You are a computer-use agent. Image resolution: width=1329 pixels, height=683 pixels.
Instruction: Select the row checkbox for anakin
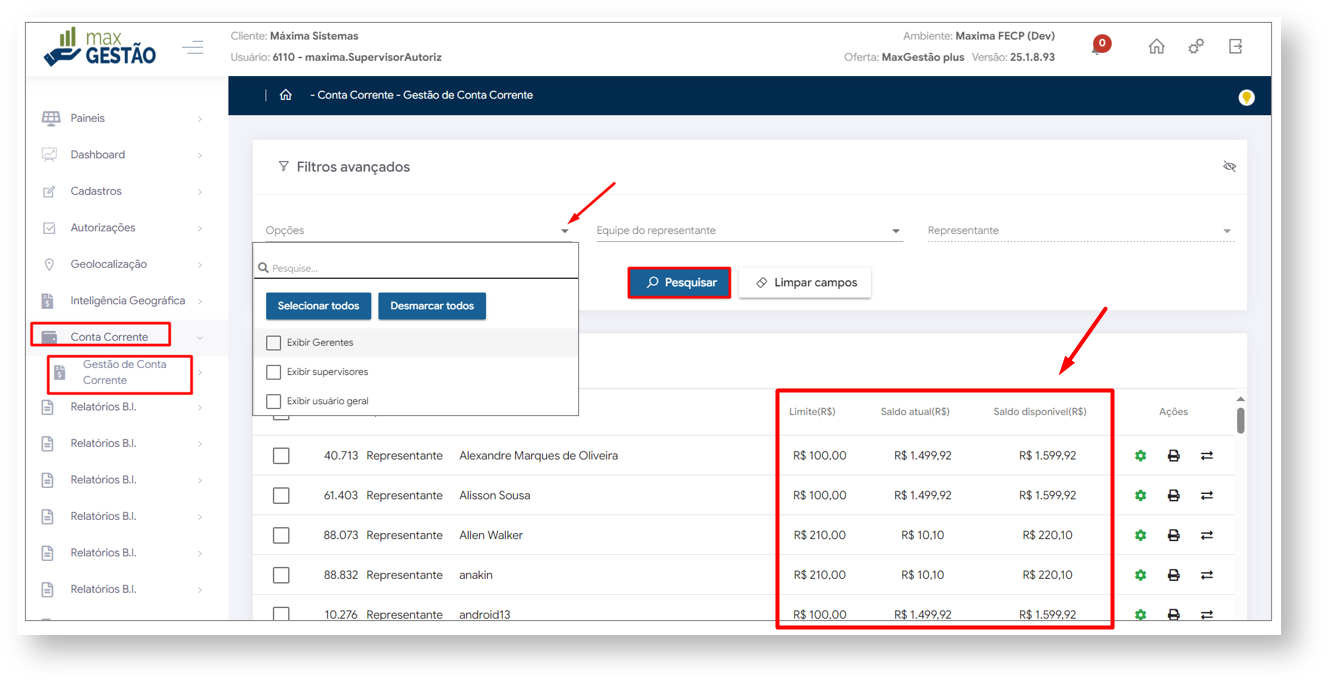[281, 576]
